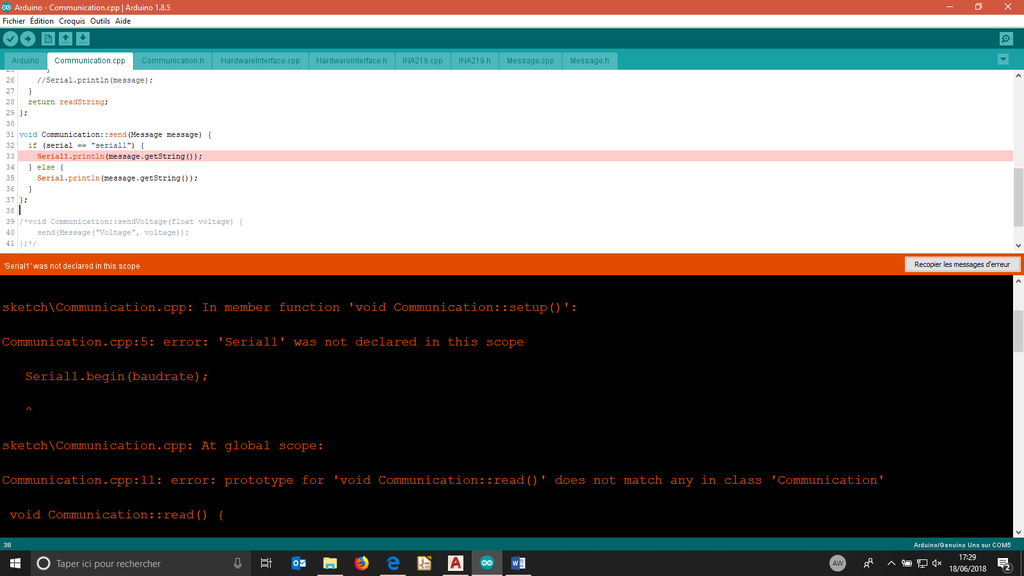The height and width of the screenshot is (576, 1024).
Task: Click the People icon in the taskbar
Action: pyautogui.click(x=868, y=563)
